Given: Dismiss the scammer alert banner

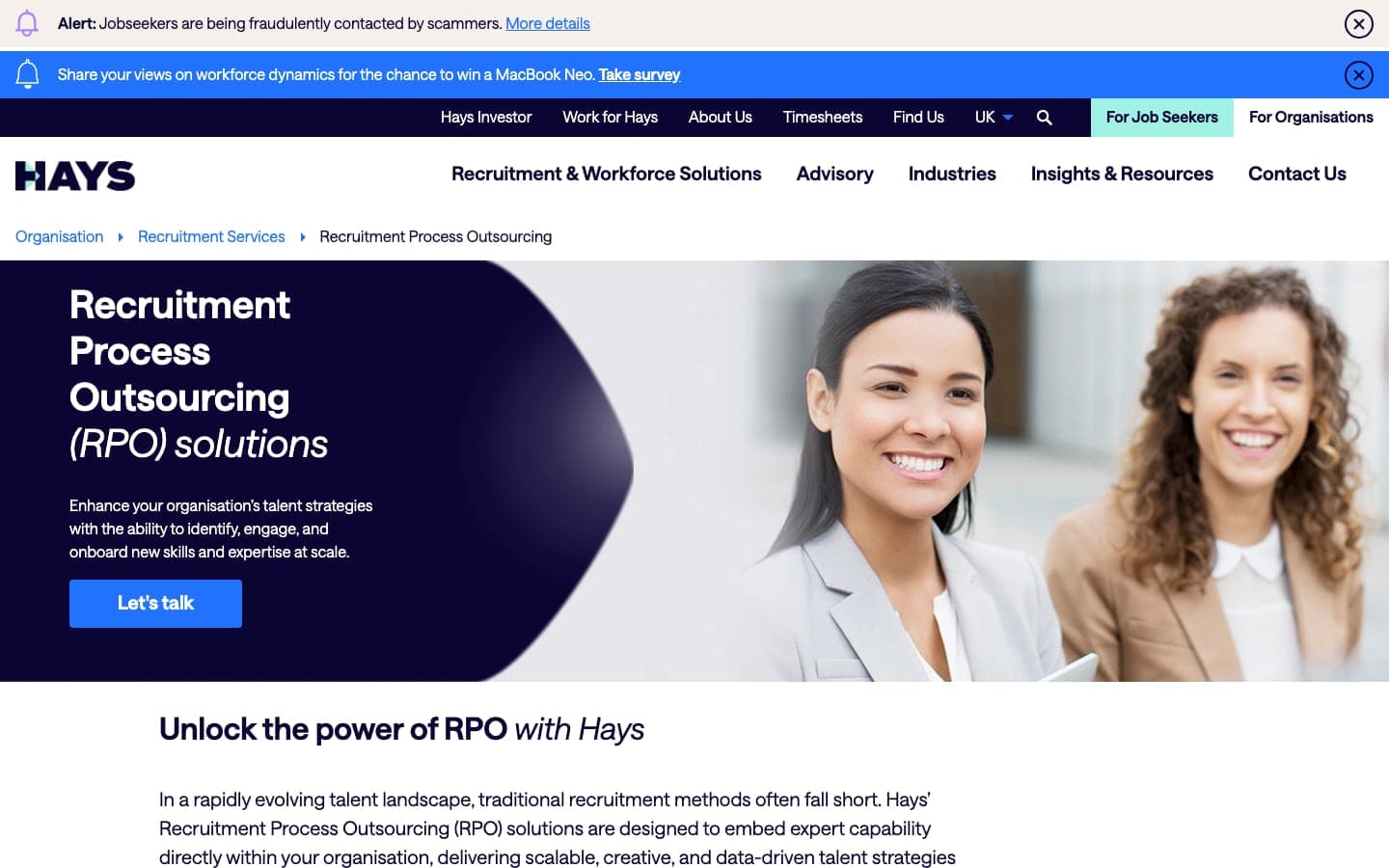Looking at the screenshot, I should tap(1358, 23).
